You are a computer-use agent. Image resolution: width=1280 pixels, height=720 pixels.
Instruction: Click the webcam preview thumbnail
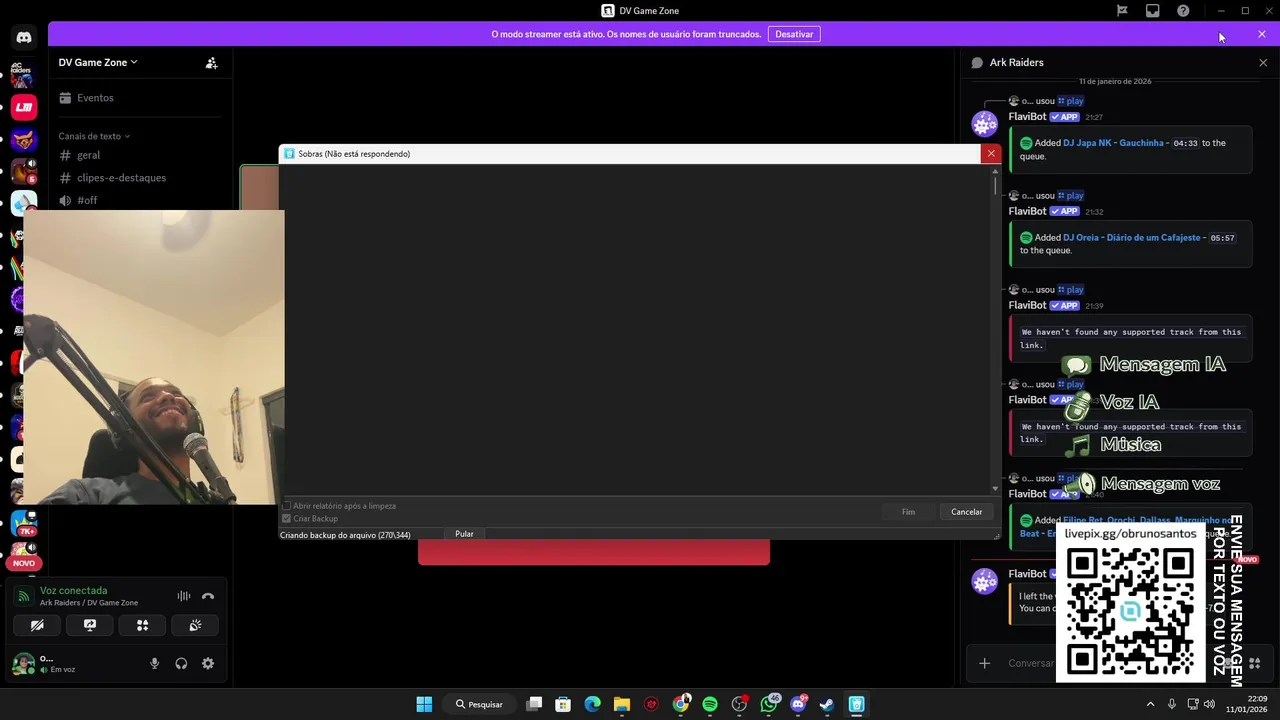pyautogui.click(x=154, y=357)
